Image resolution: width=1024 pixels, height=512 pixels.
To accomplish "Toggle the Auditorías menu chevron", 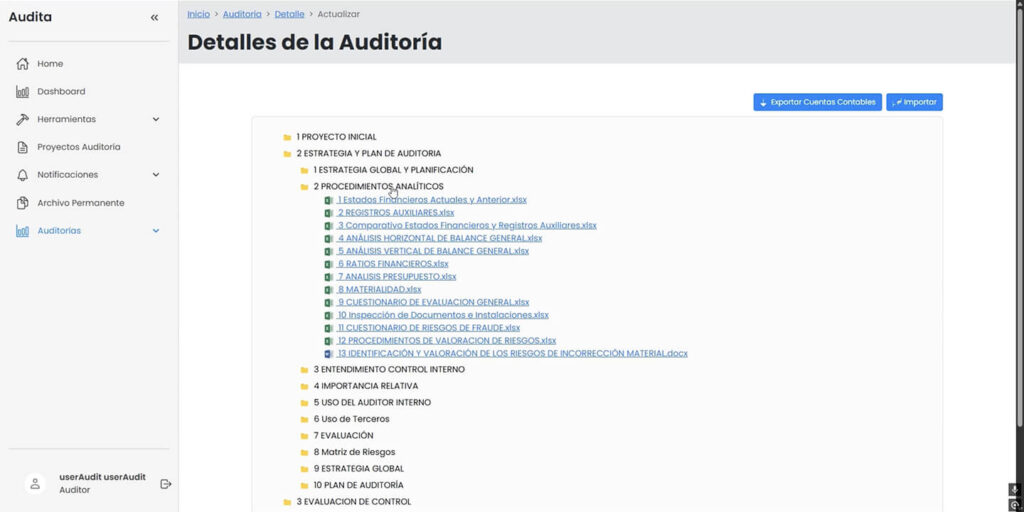I will (x=155, y=231).
